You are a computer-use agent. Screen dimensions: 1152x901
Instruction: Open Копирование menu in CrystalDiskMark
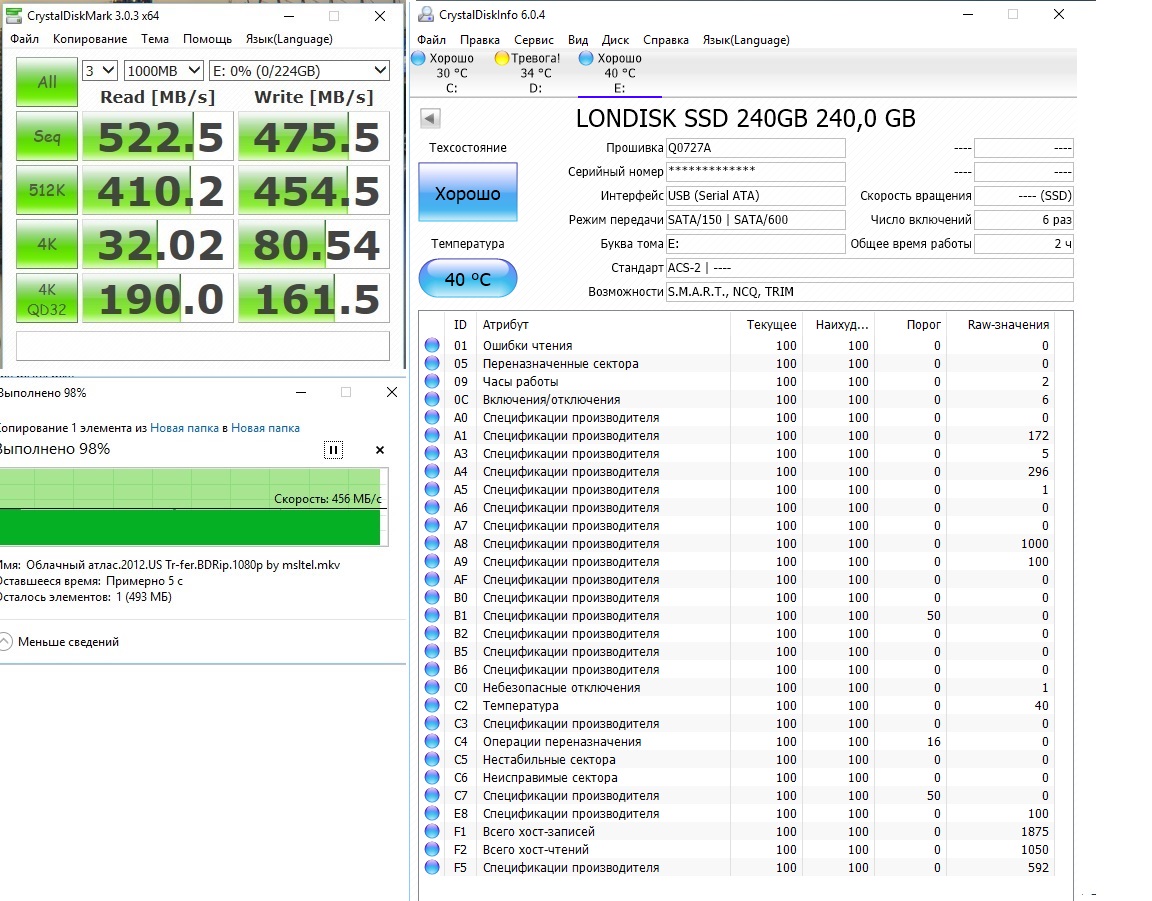coord(90,39)
